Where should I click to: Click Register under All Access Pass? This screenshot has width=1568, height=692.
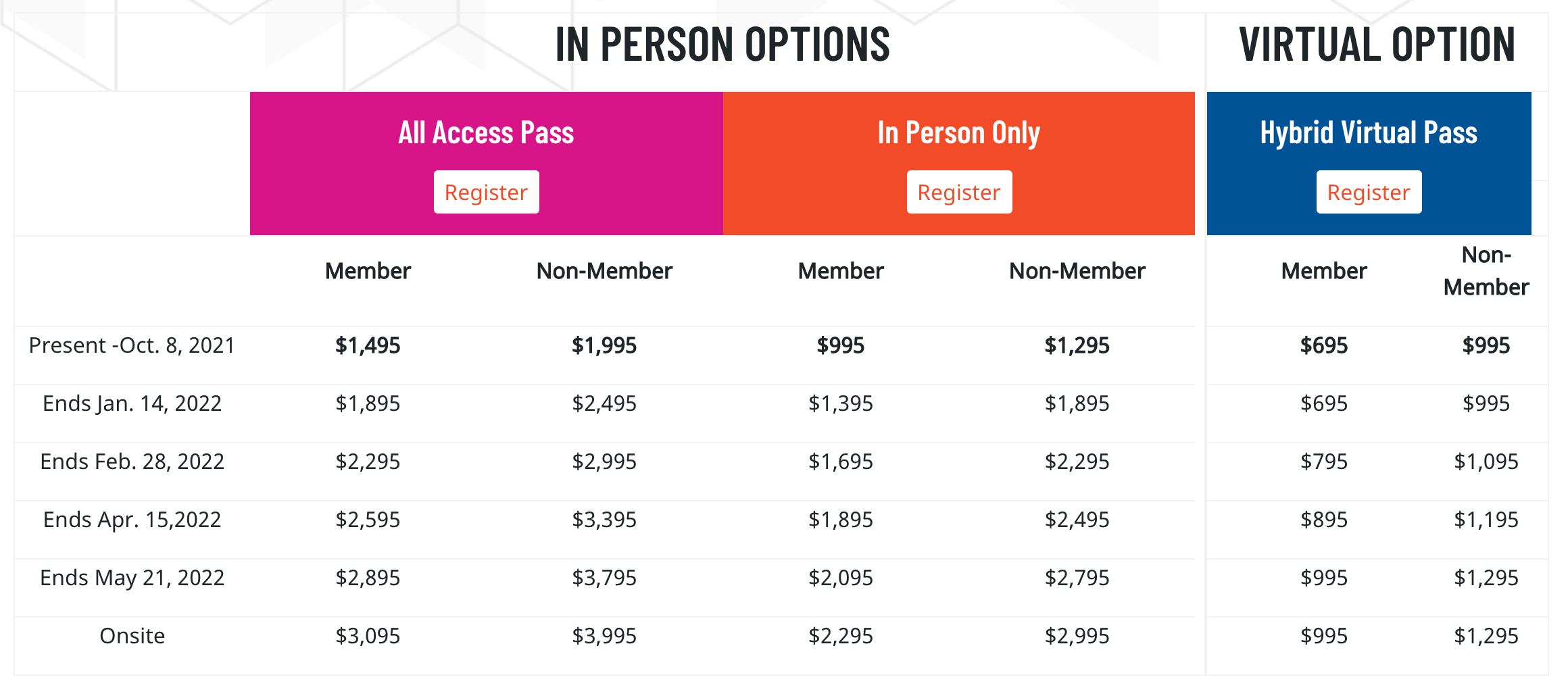tap(486, 193)
